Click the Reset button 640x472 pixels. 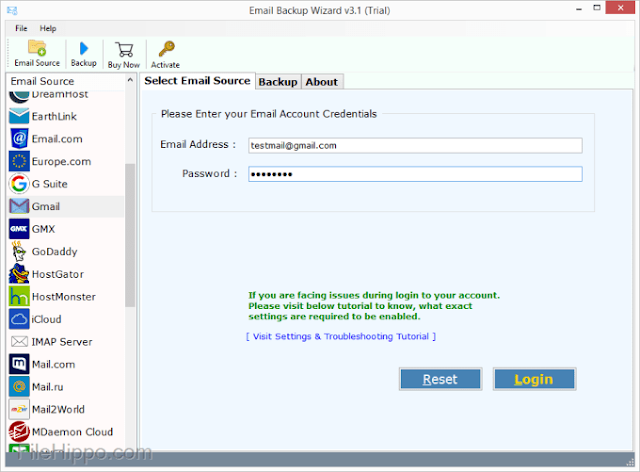440,379
